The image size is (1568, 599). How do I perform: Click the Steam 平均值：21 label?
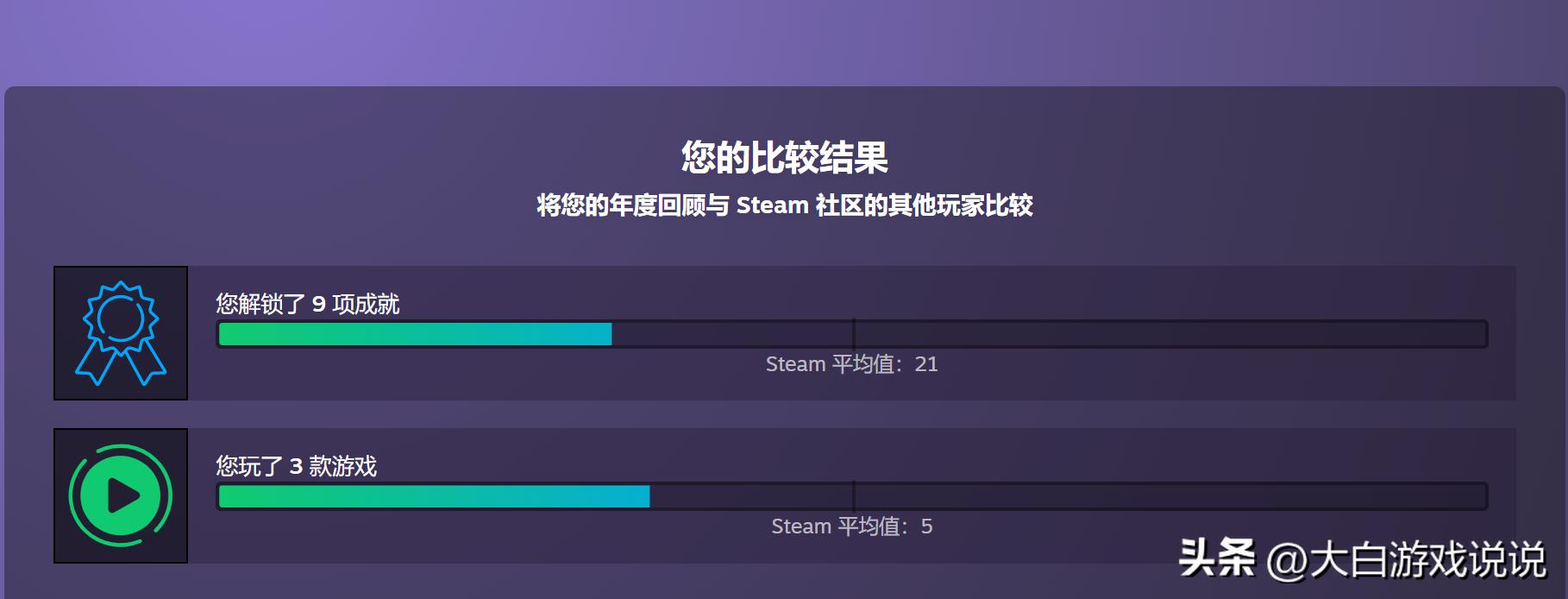851,364
